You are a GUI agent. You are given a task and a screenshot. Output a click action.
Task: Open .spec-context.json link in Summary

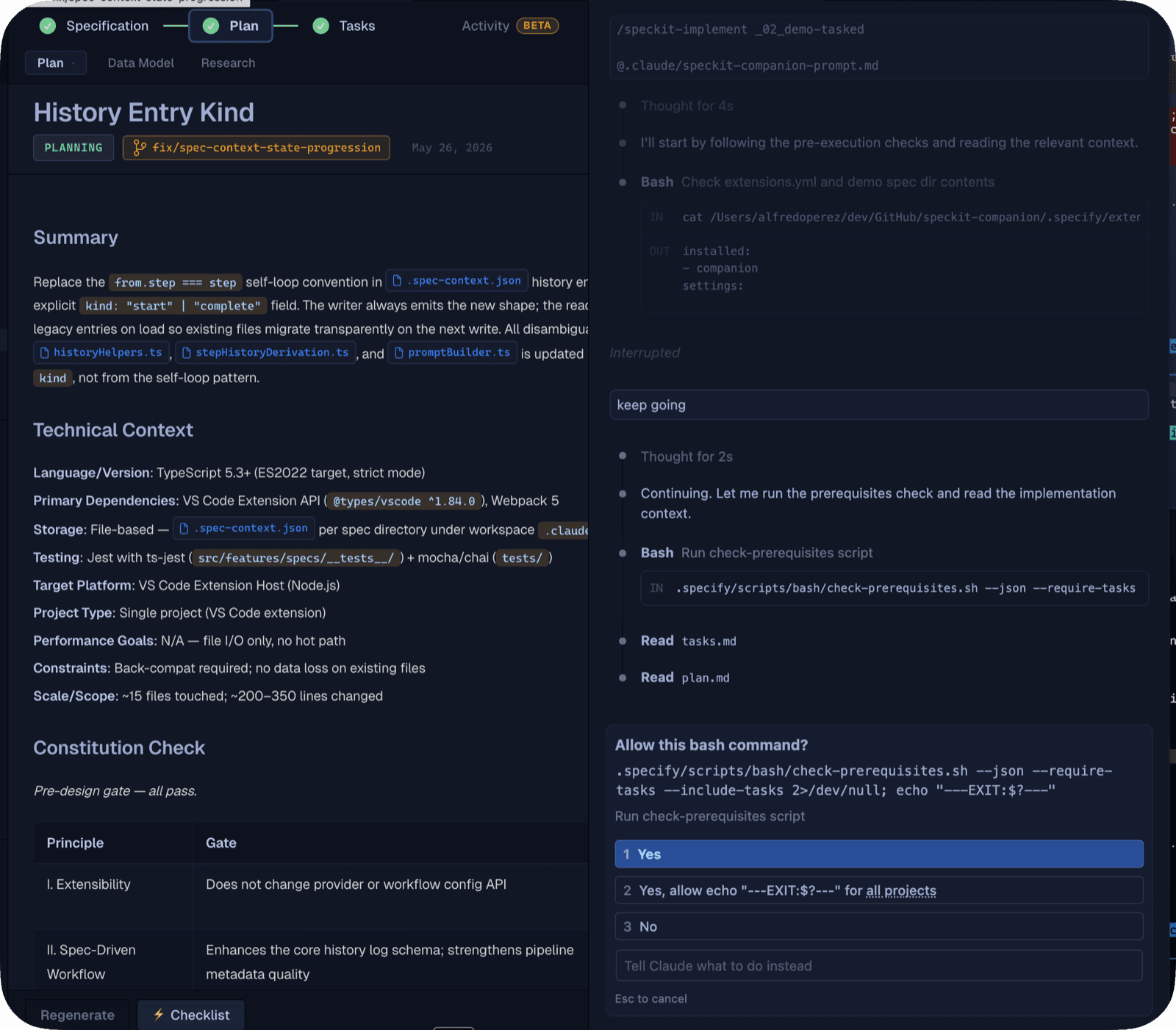tap(456, 281)
